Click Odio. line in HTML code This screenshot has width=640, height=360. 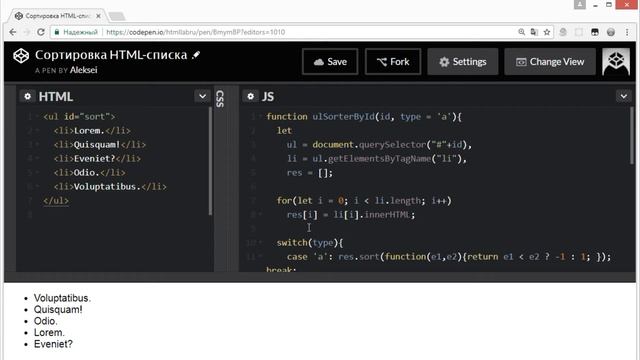(x=89, y=173)
